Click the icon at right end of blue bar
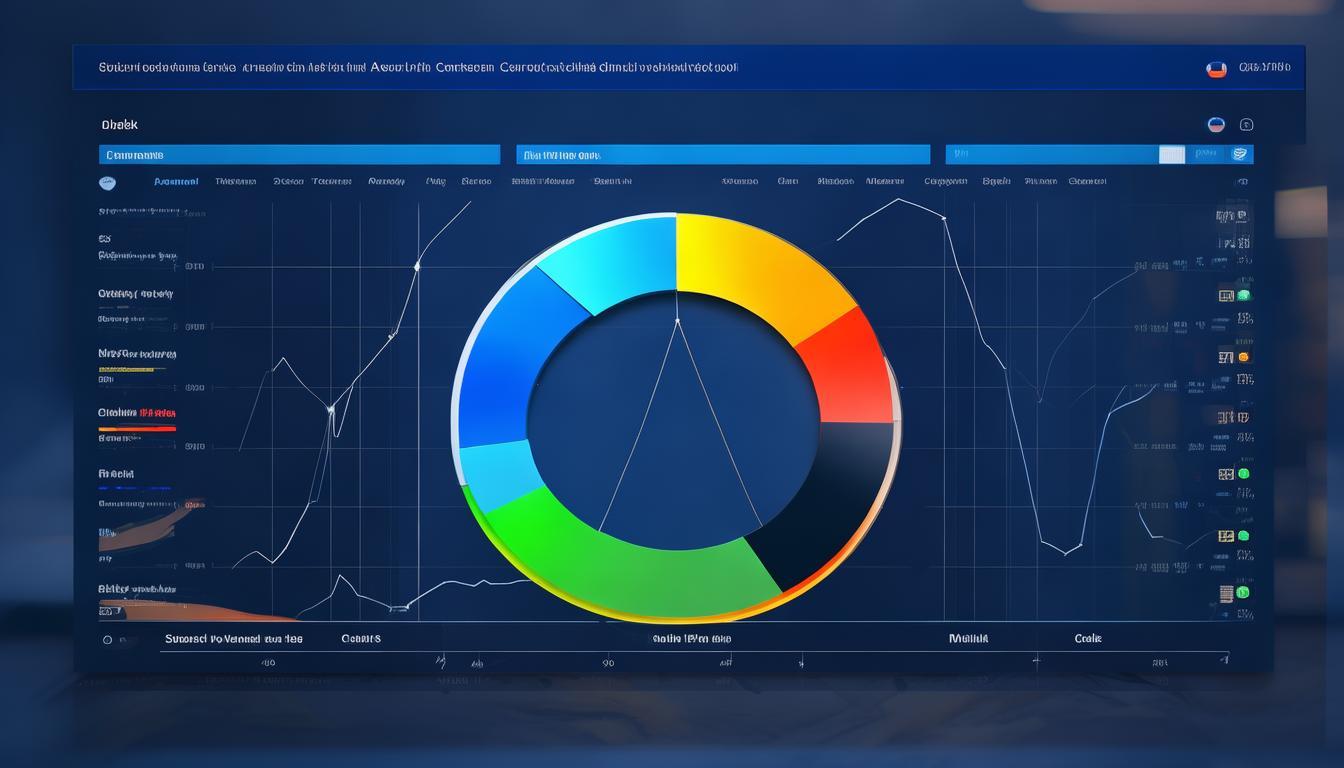Screen dimensions: 1344x768 [1240, 154]
